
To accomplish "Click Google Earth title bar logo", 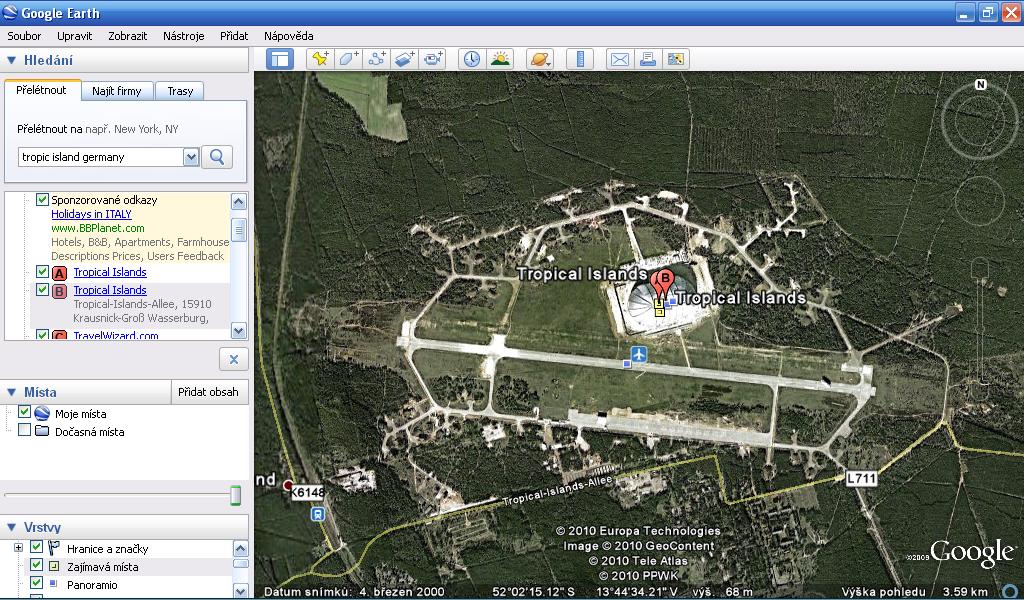I will coord(10,12).
